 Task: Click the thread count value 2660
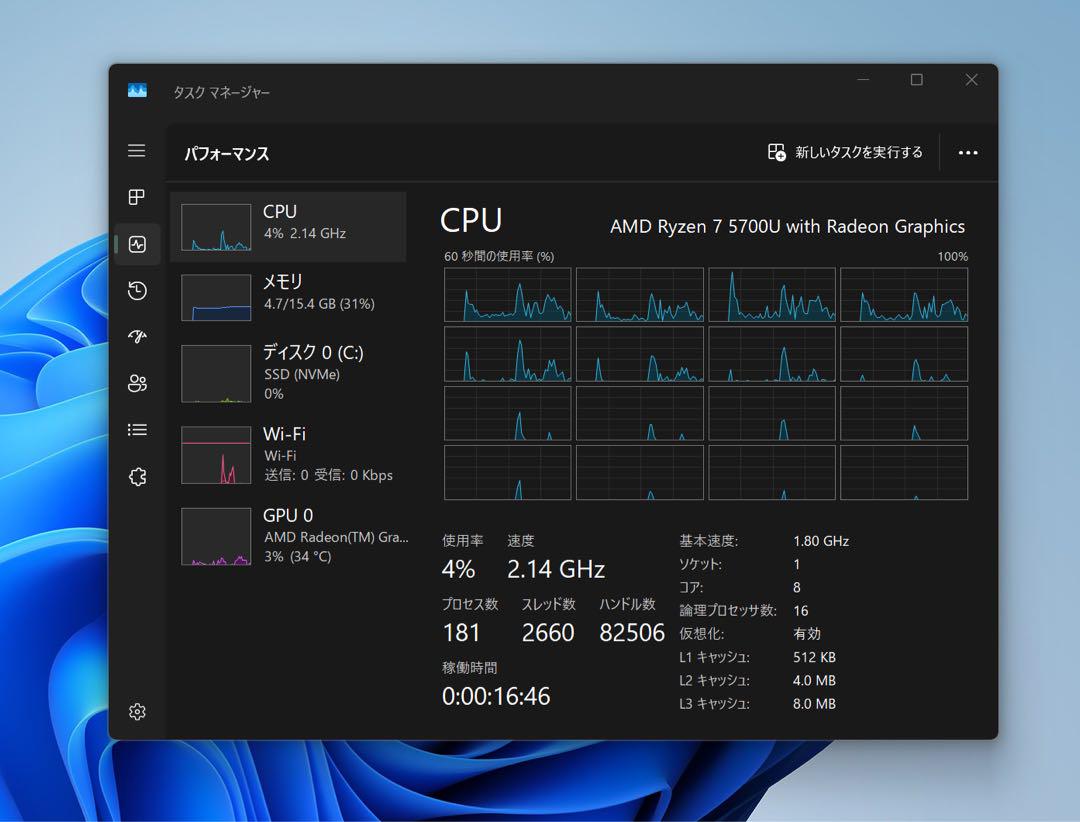(548, 633)
